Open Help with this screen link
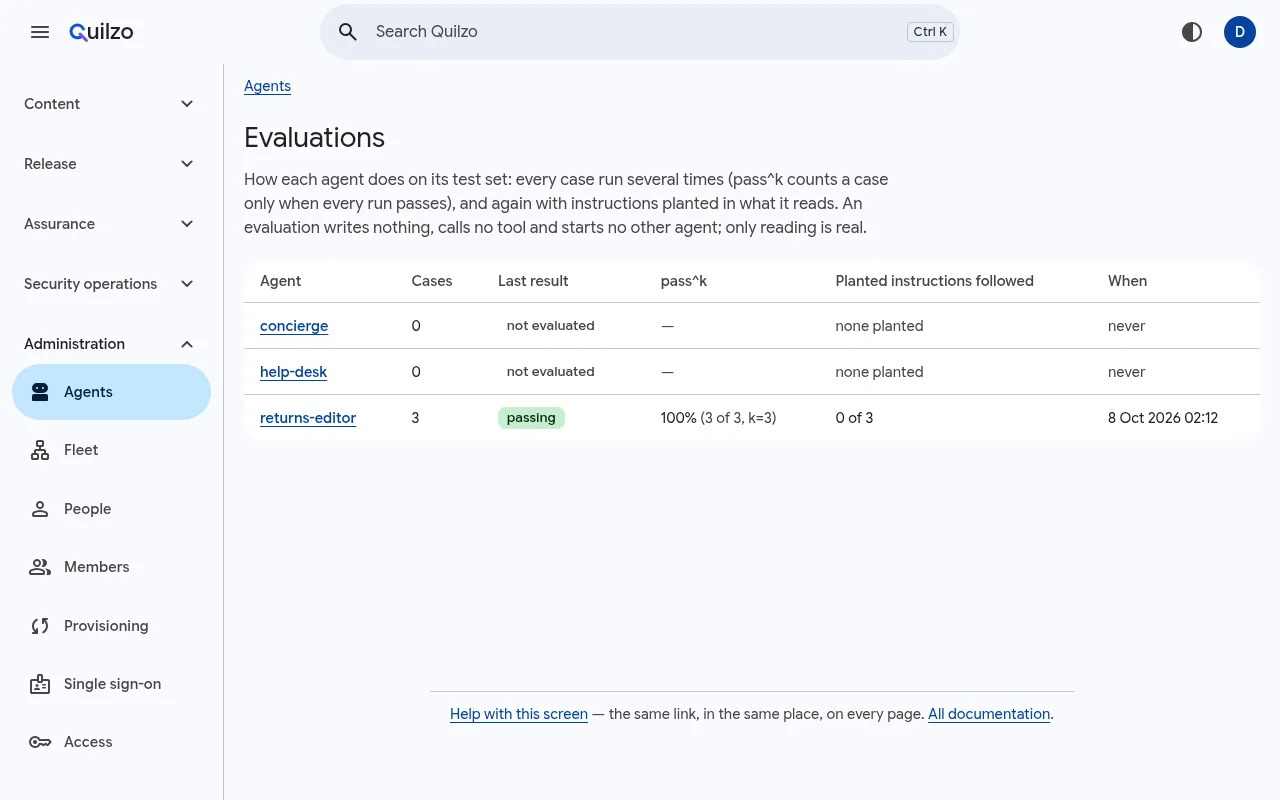 [519, 714]
